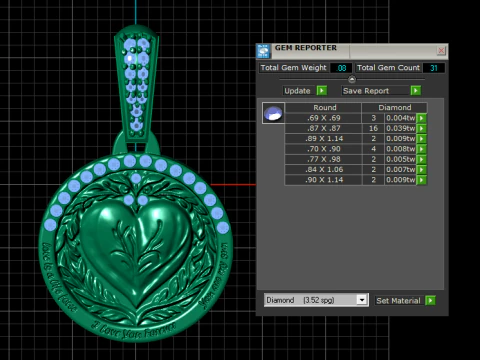Image resolution: width=480 pixels, height=360 pixels.
Task: Select the .89 X 1.14 size cell
Action: coord(324,139)
